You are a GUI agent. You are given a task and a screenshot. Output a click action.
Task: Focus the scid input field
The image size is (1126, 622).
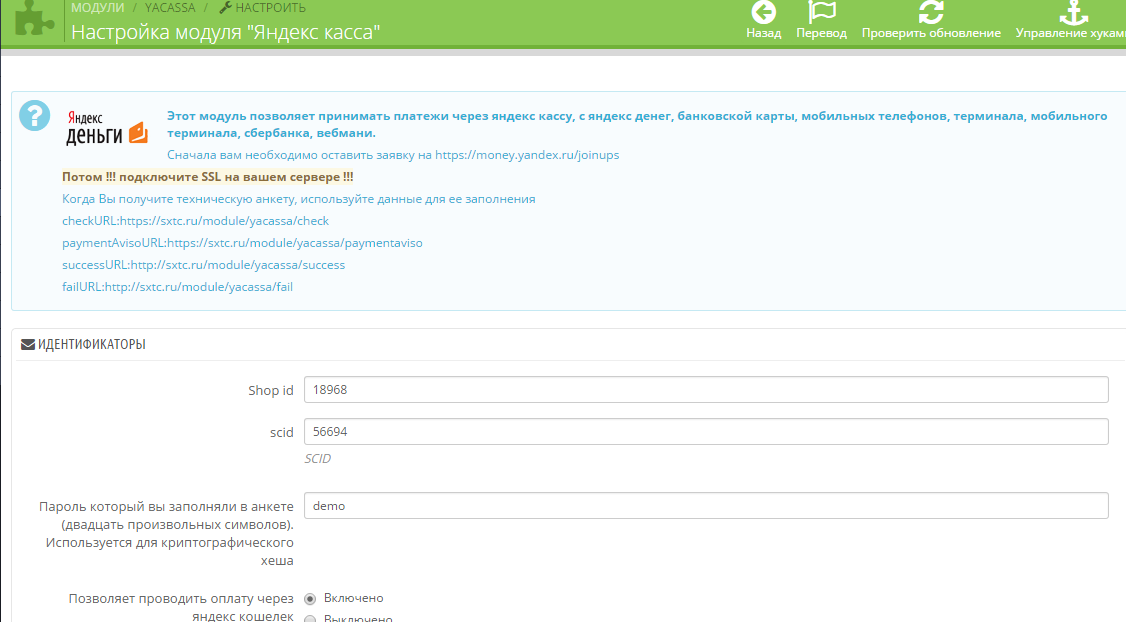(706, 432)
